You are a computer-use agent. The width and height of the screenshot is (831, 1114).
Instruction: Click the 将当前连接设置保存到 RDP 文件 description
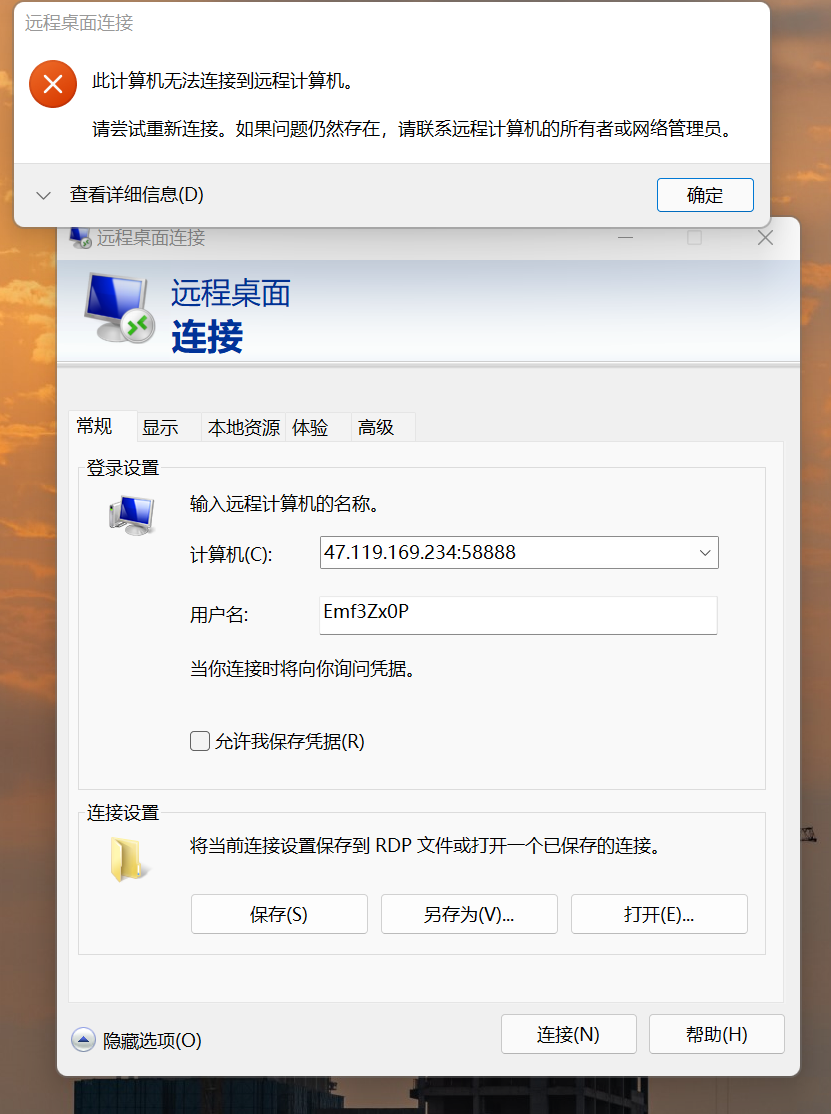[x=425, y=845]
